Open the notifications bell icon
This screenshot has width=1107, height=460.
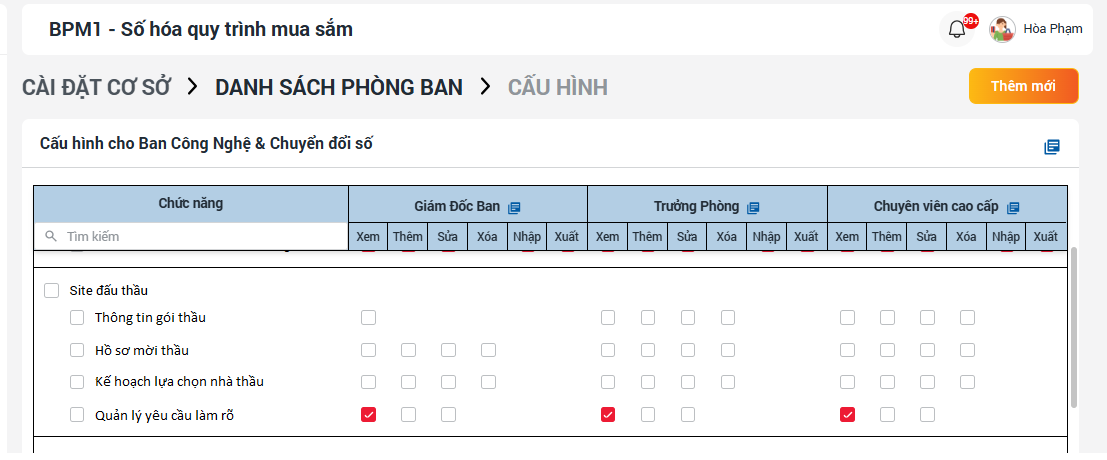coord(957,29)
